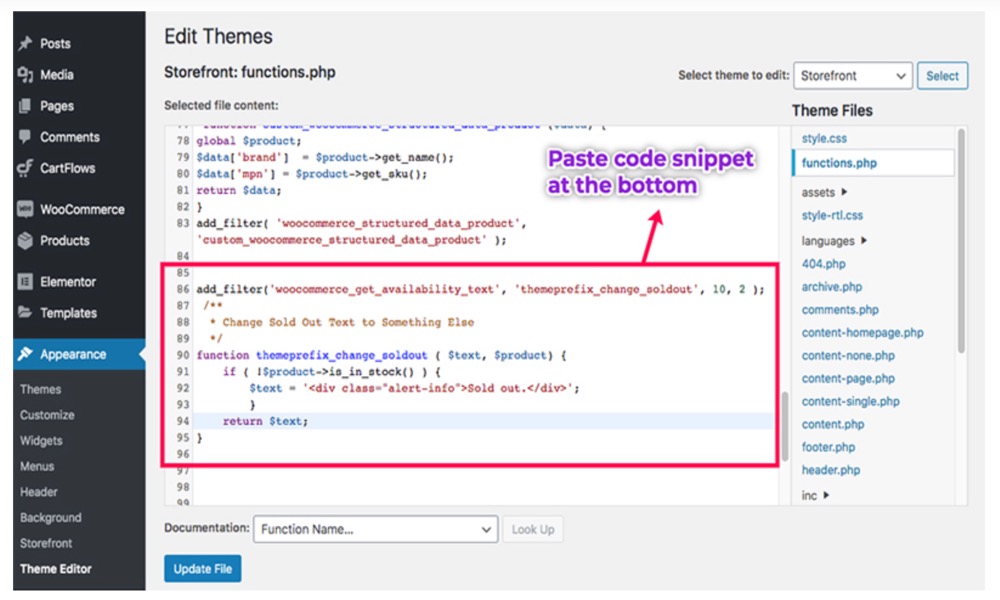The height and width of the screenshot is (600, 1000).
Task: Click the code editor vertical scrollbar
Action: click(785, 426)
